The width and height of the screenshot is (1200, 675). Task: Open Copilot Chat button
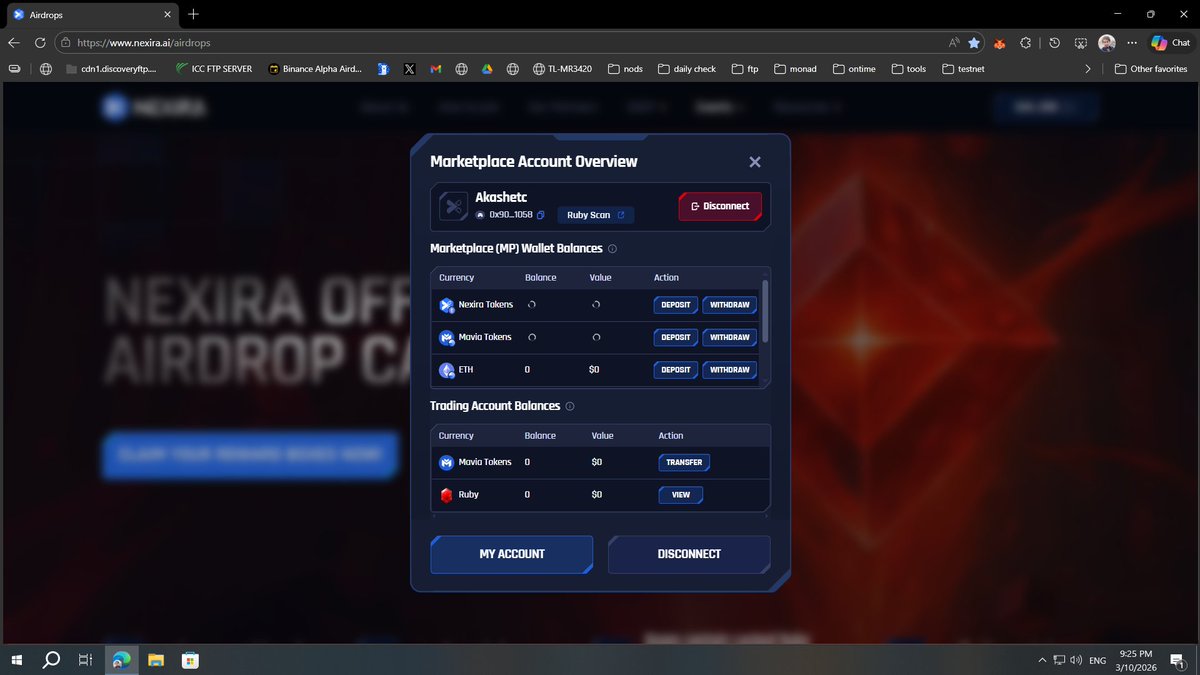point(1171,43)
